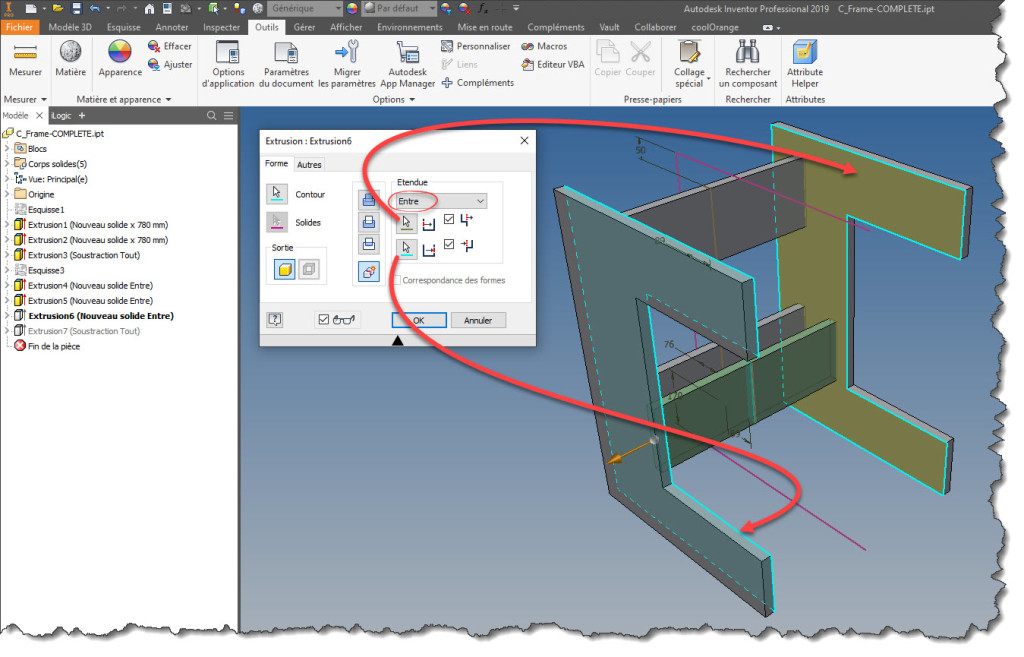The width and height of the screenshot is (1024, 657).
Task: Switch to the Autres tab in Extrusion dialog
Action: 309,165
